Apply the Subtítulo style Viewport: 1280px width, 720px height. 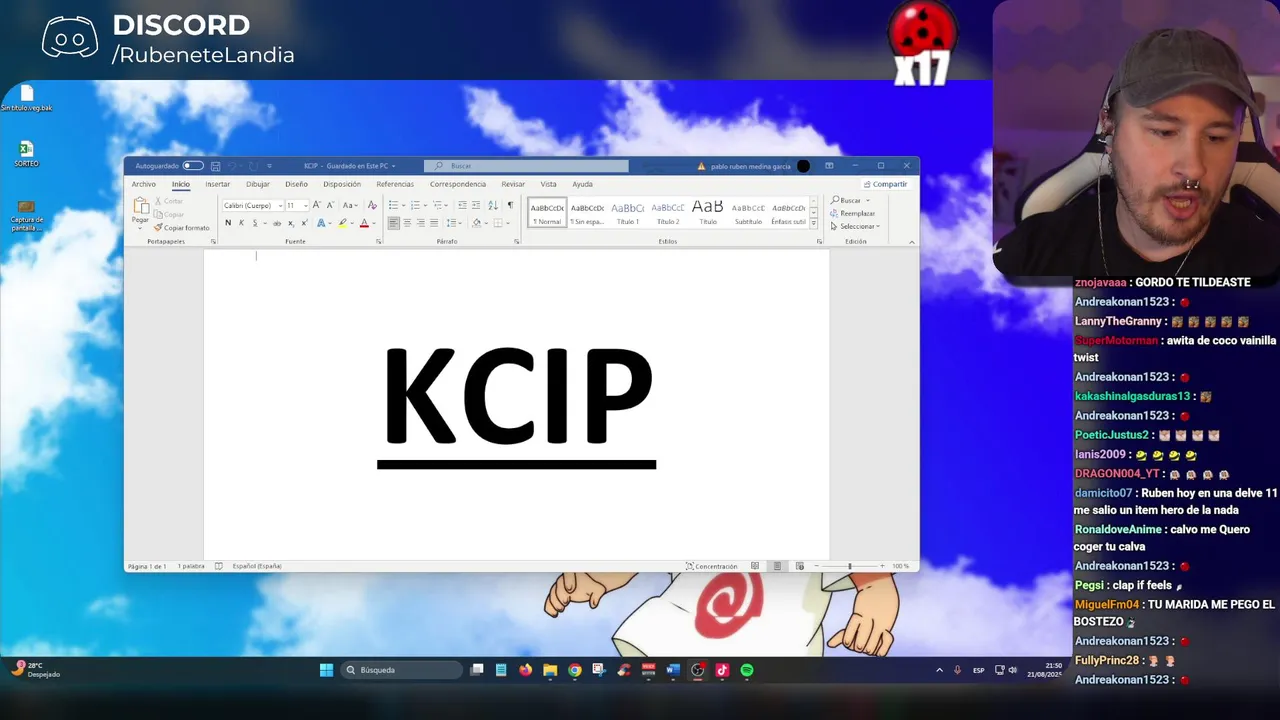click(x=748, y=212)
